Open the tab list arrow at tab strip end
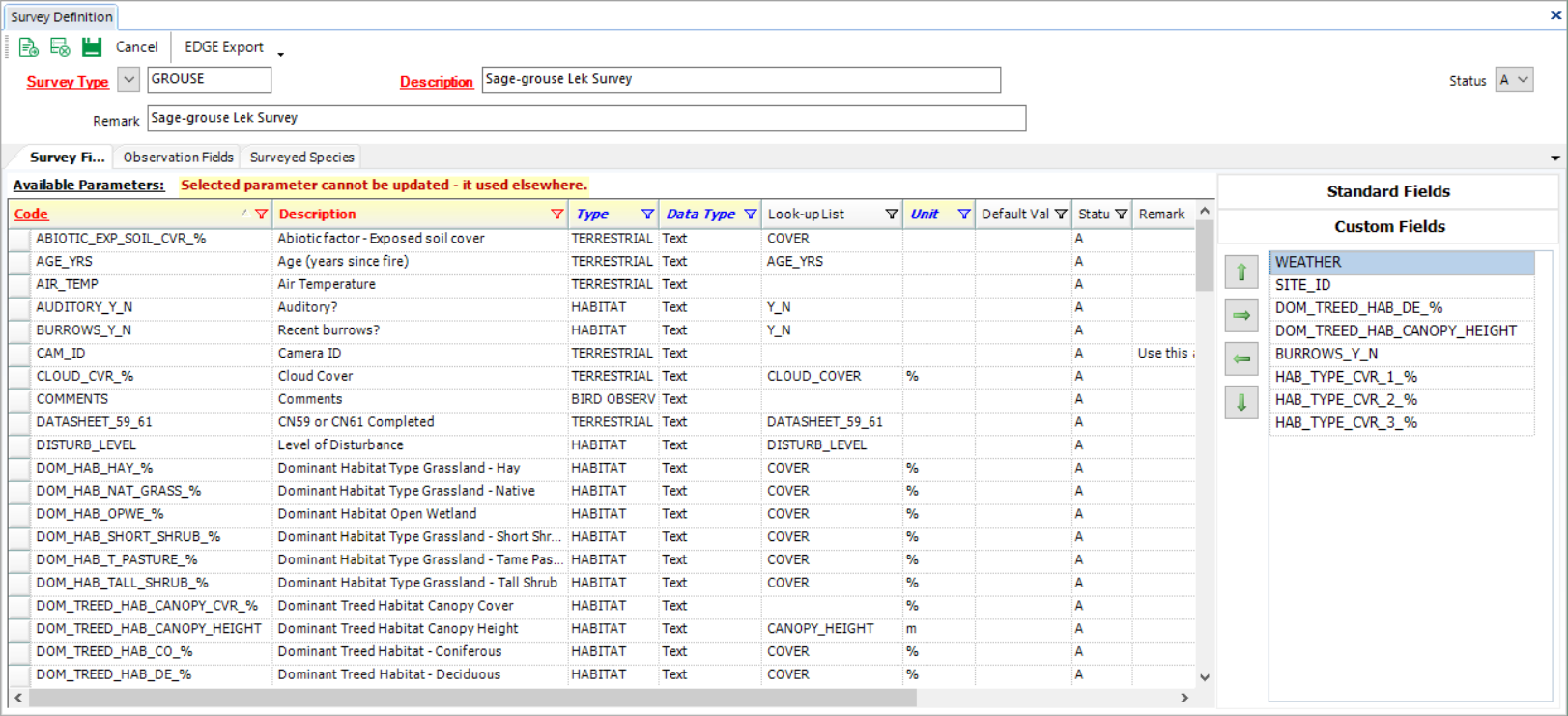 (x=1554, y=158)
